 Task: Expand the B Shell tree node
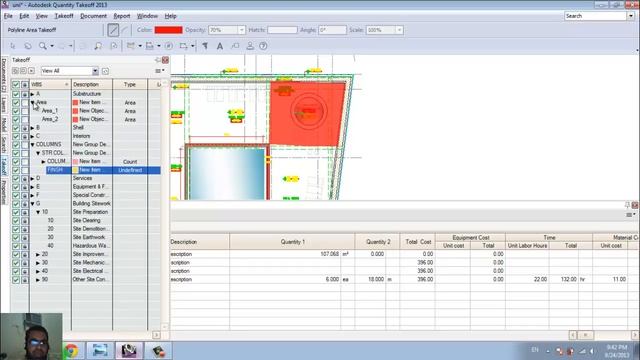pyautogui.click(x=33, y=128)
